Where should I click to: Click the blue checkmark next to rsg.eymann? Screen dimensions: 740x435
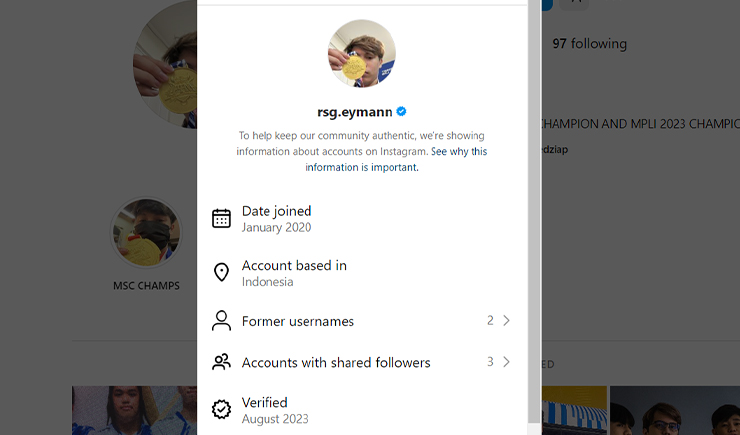(401, 112)
